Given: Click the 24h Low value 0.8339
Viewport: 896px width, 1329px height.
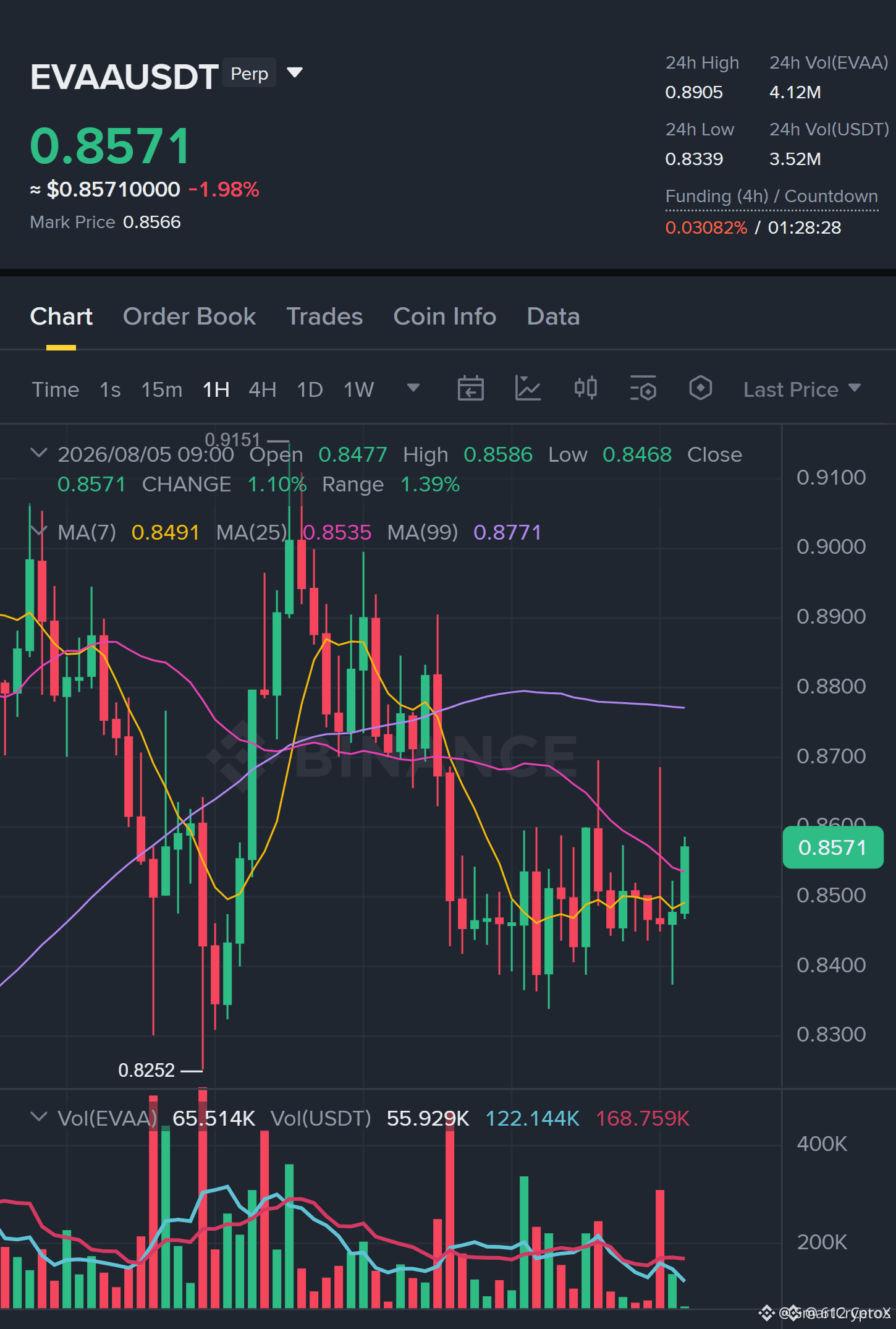Looking at the screenshot, I should pyautogui.click(x=694, y=159).
